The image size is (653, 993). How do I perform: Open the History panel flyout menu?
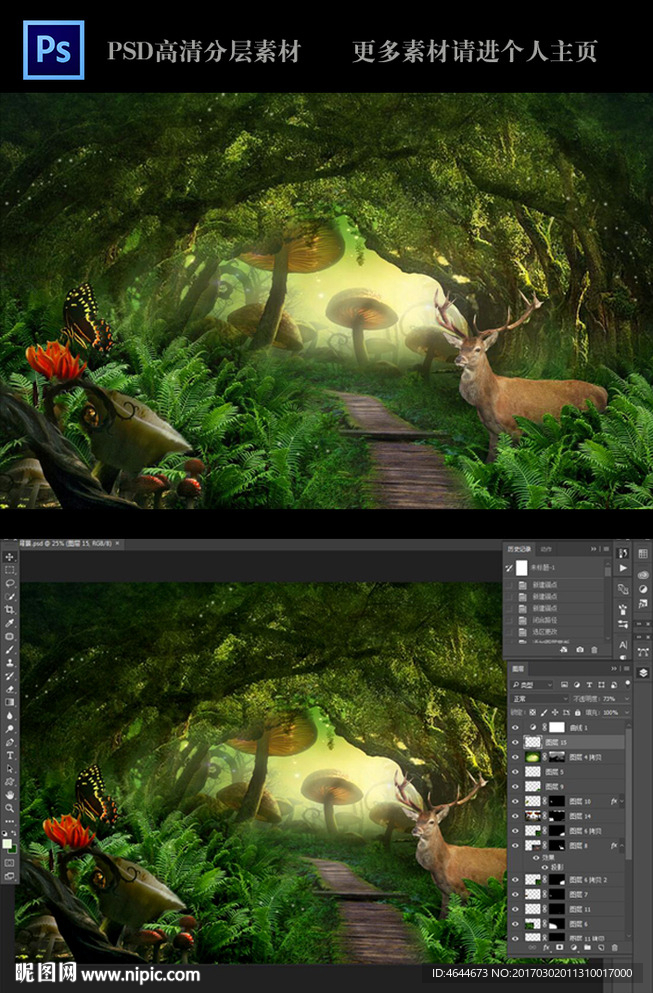pos(606,549)
